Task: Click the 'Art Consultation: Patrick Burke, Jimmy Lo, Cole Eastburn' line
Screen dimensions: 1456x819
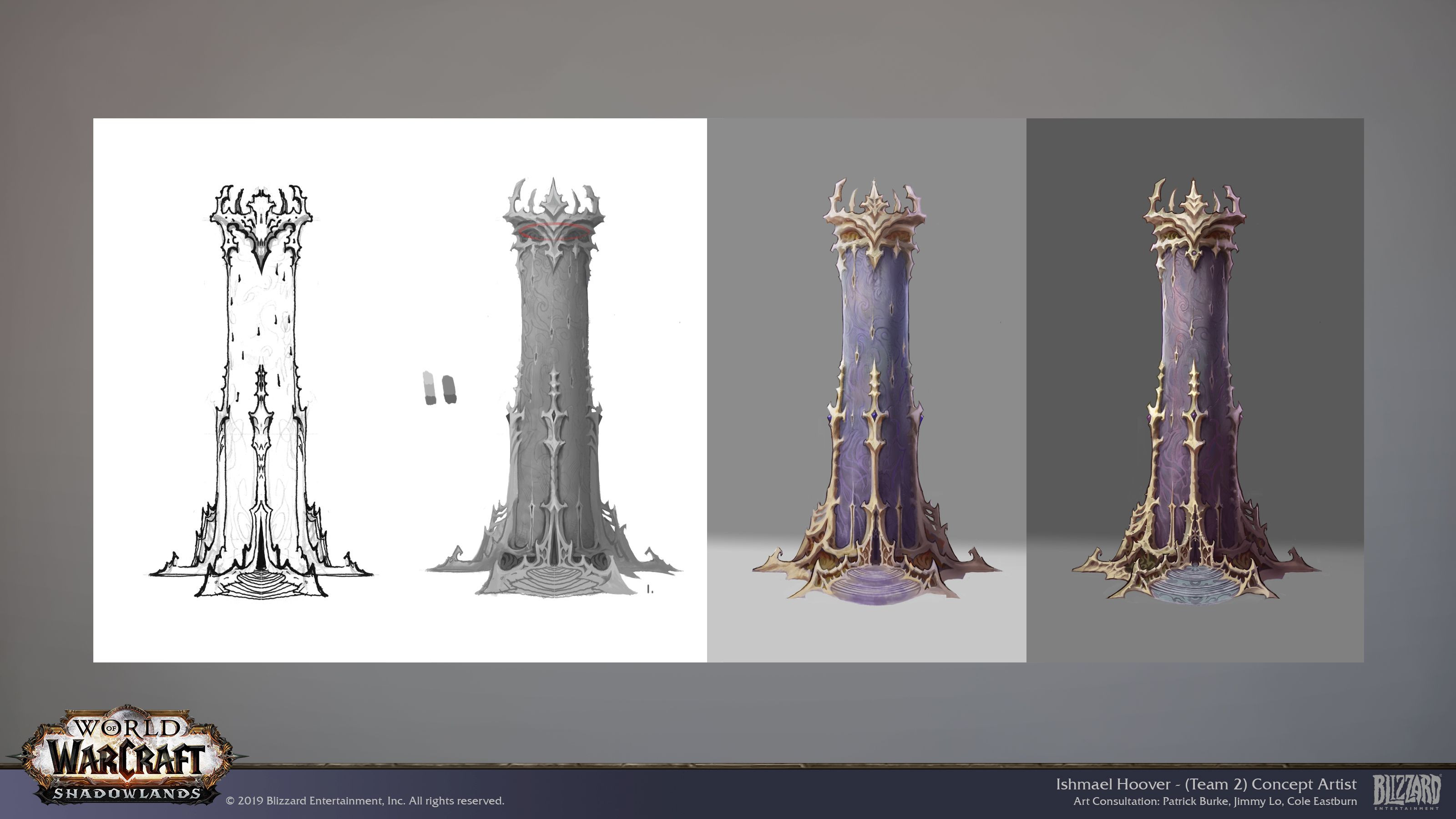Action: pos(1215,801)
